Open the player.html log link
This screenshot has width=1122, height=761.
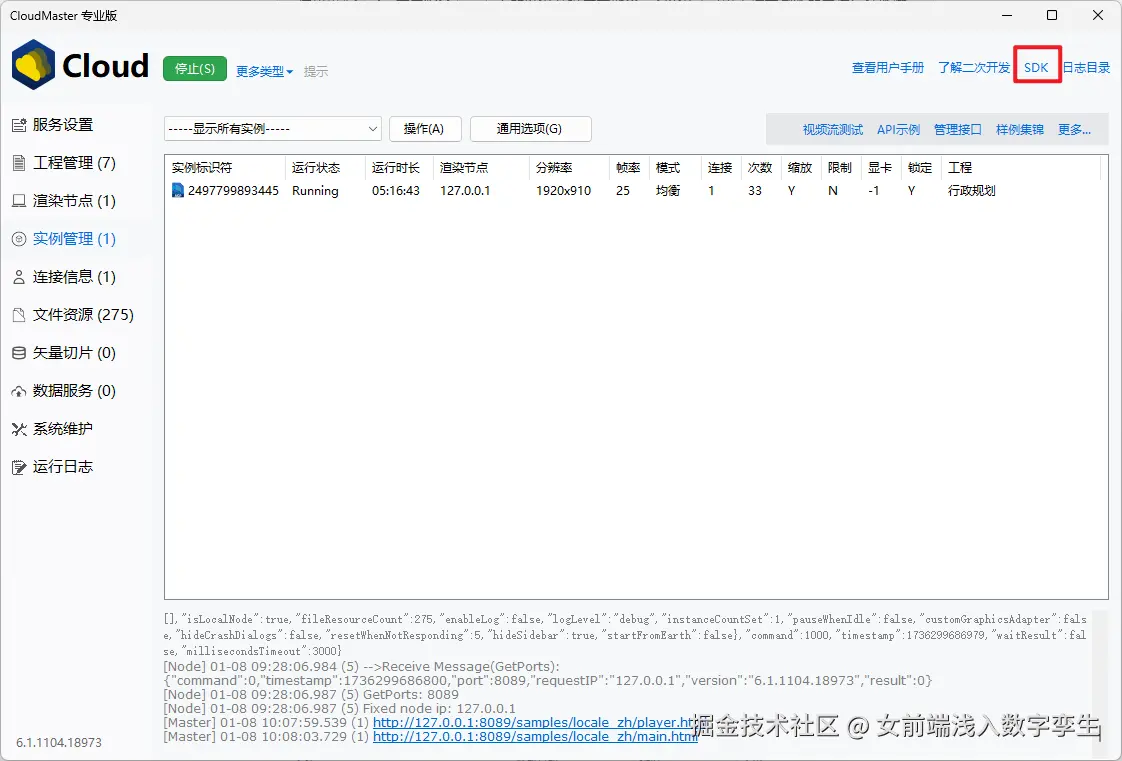535,722
